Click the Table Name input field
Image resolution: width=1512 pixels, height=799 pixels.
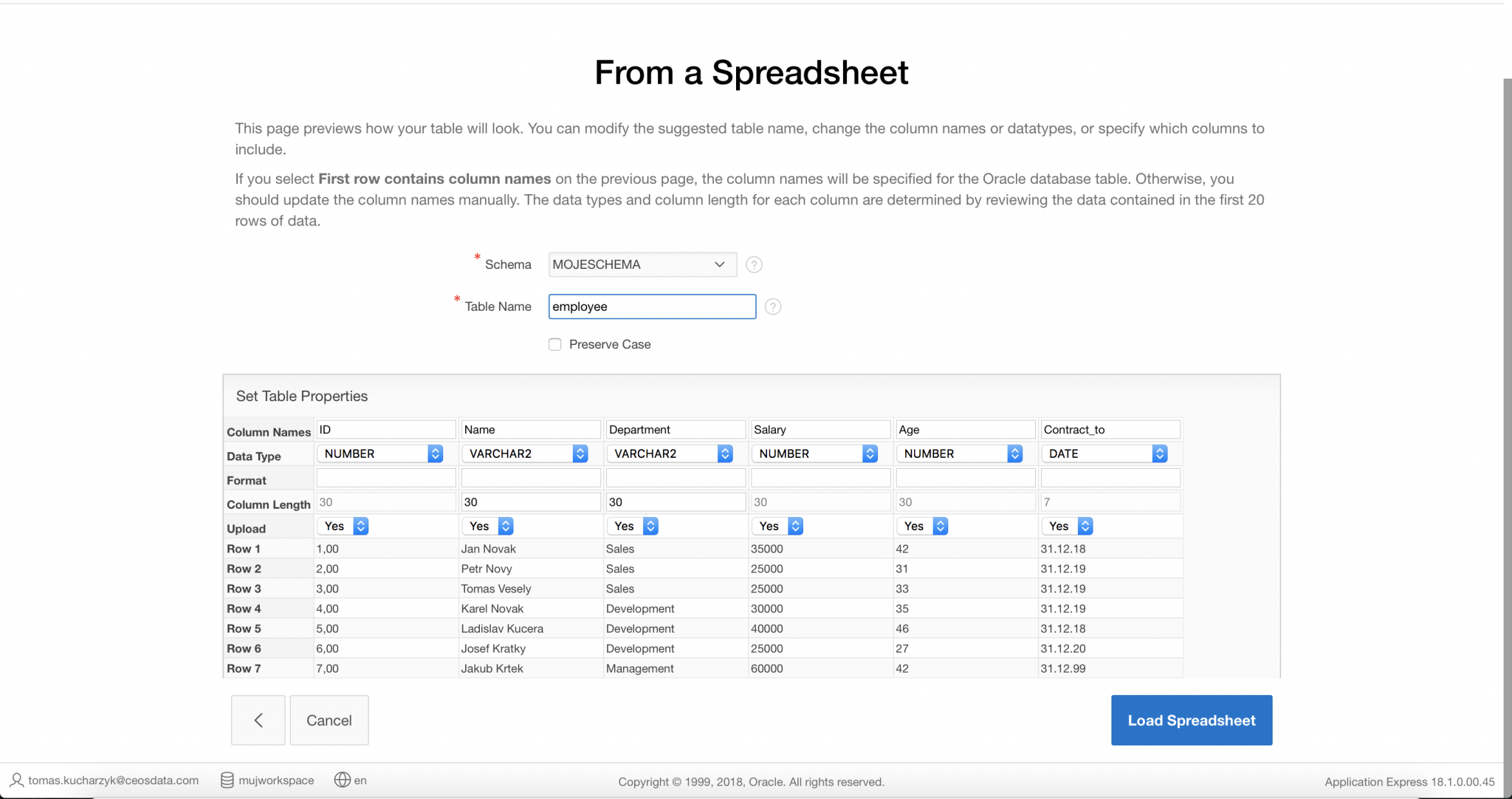tap(651, 306)
